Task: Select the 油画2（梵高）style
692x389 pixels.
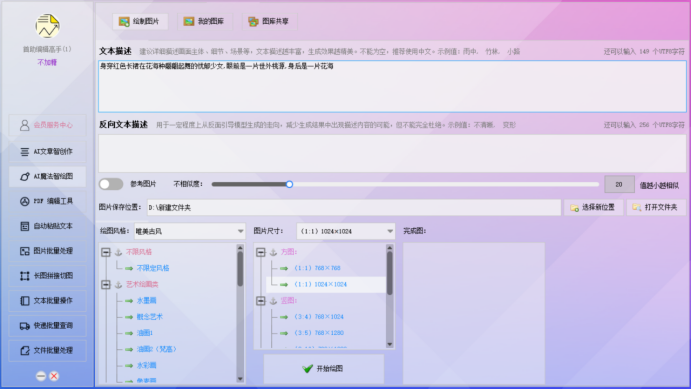Action: [x=157, y=349]
